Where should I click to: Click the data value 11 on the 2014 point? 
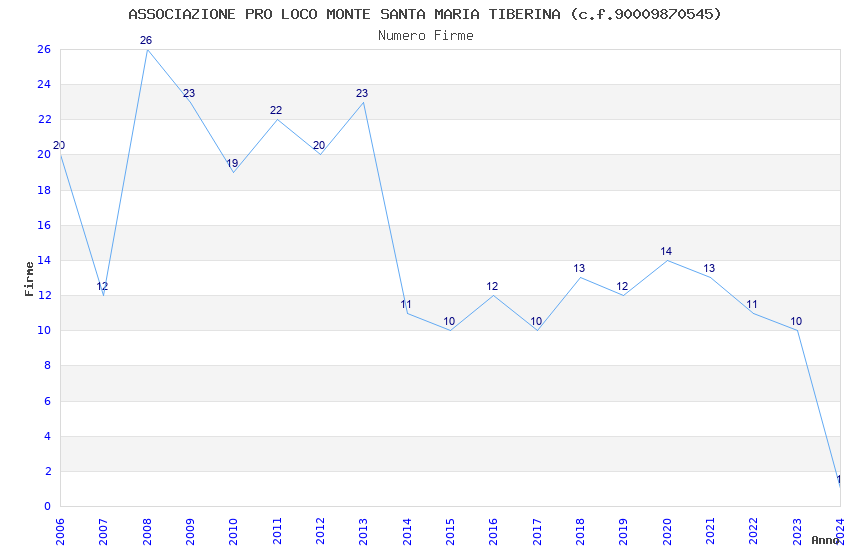(x=406, y=304)
